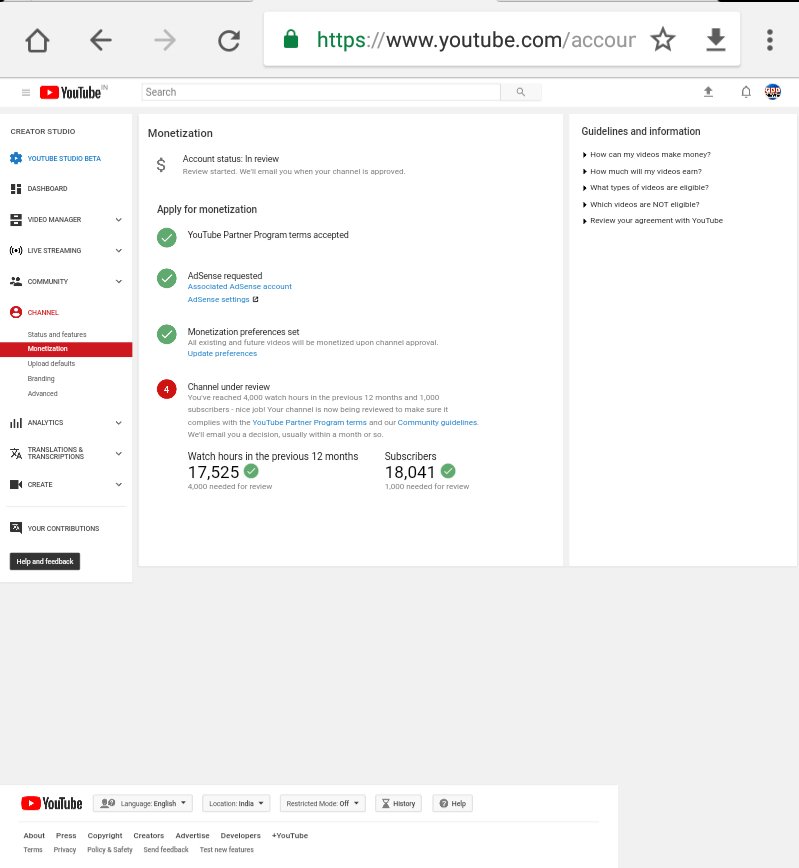
Task: Open Upload defaults under Channel
Action: point(51,364)
